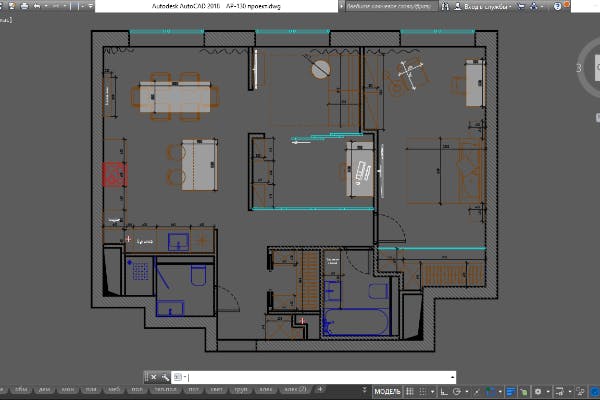This screenshot has height=400, width=600.
Task: Click the command line customize wrench icon
Action: [164, 377]
